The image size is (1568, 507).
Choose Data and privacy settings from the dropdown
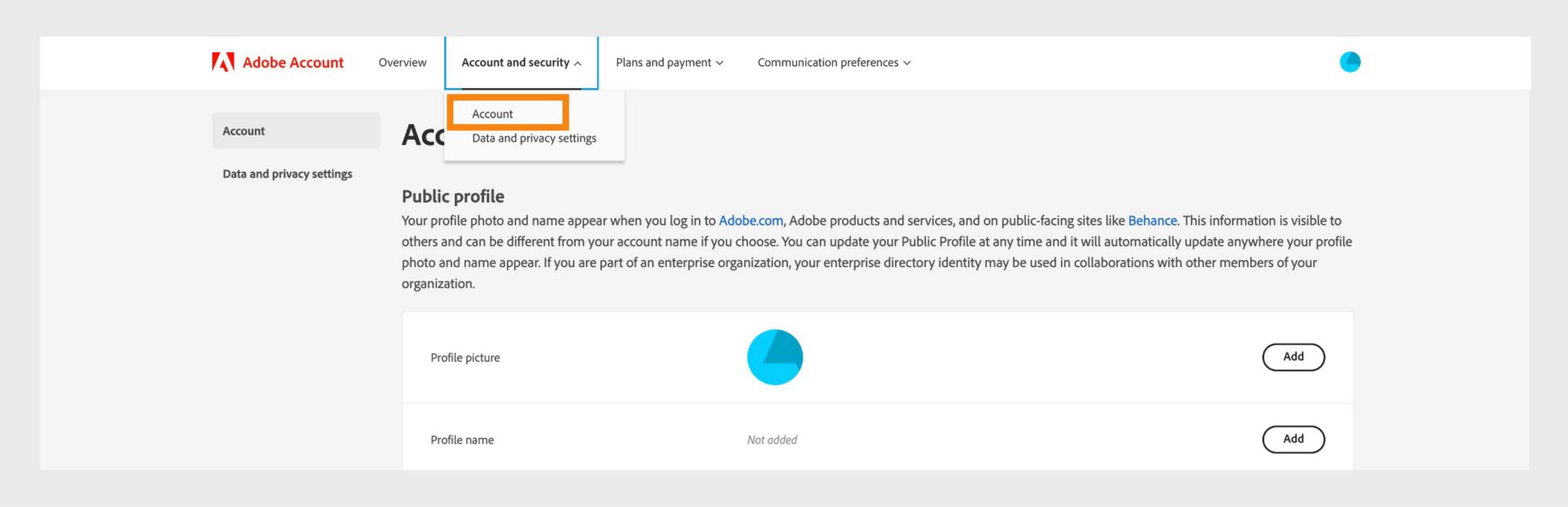[x=533, y=138]
